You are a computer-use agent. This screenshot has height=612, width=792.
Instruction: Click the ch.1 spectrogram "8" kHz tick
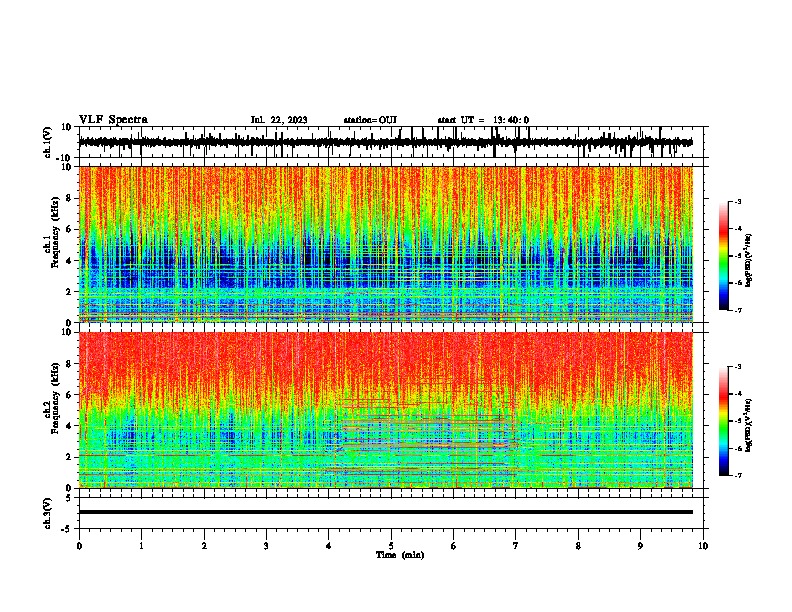point(69,198)
